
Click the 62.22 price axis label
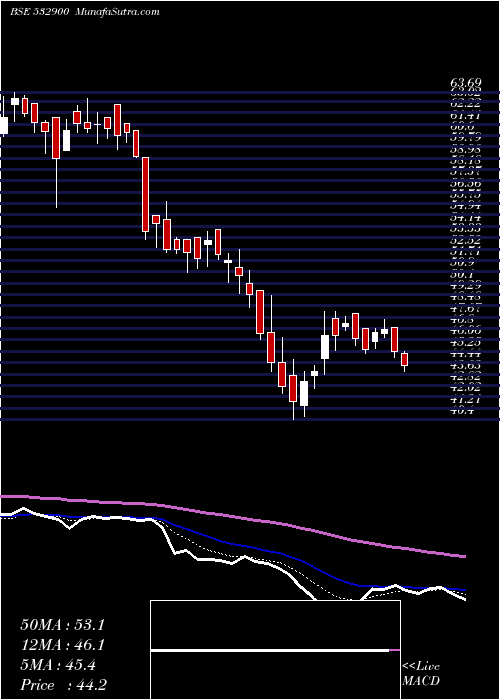[x=466, y=104]
